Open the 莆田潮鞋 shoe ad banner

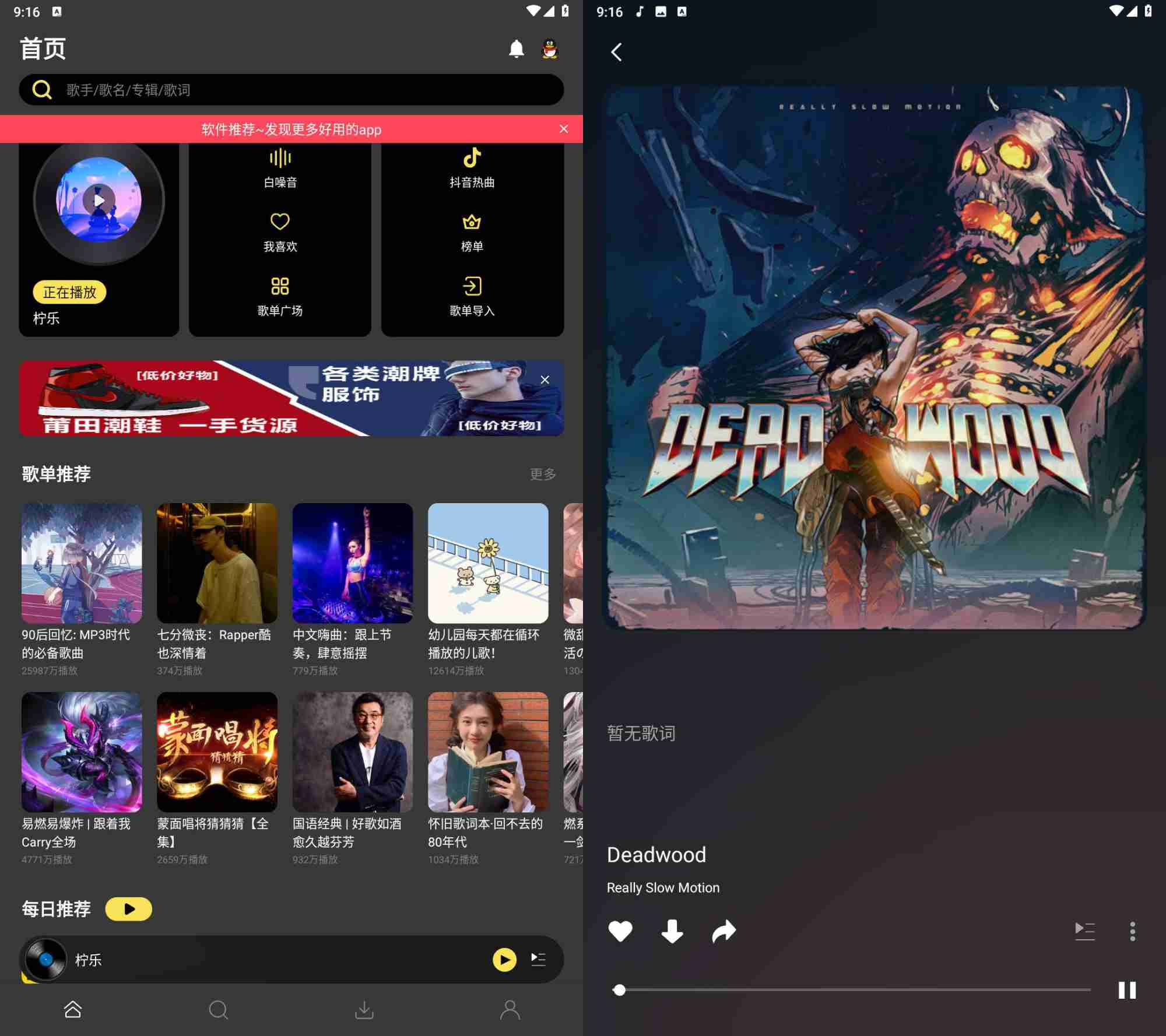pos(291,398)
